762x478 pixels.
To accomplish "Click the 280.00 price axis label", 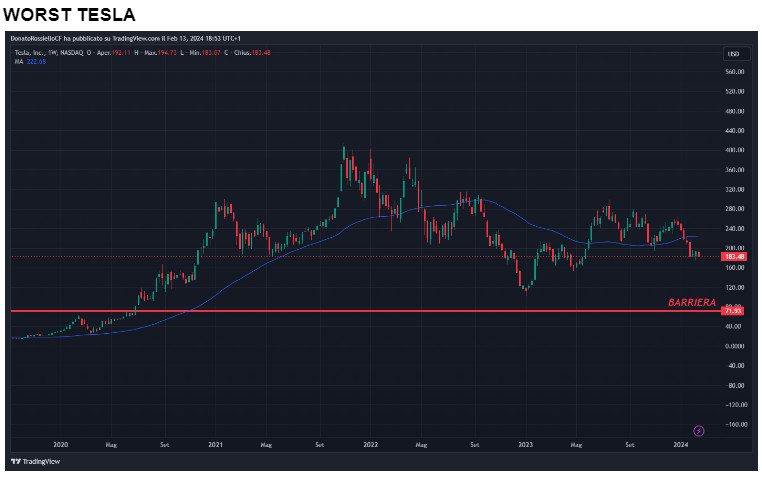I will click(x=734, y=209).
